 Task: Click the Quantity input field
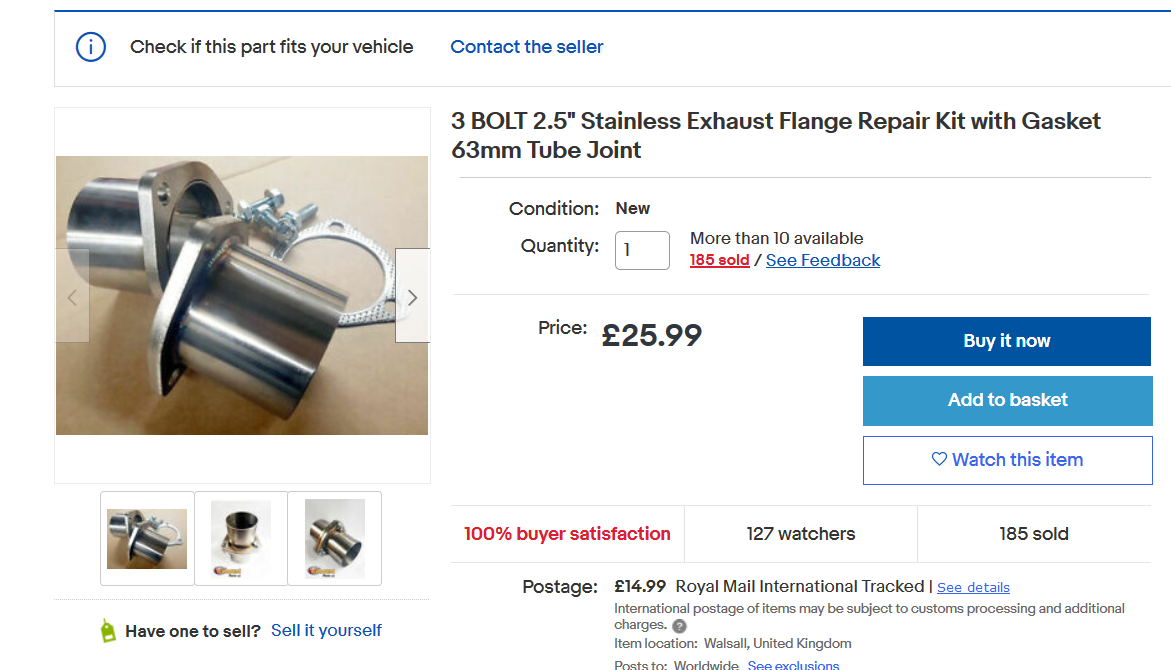pos(642,250)
